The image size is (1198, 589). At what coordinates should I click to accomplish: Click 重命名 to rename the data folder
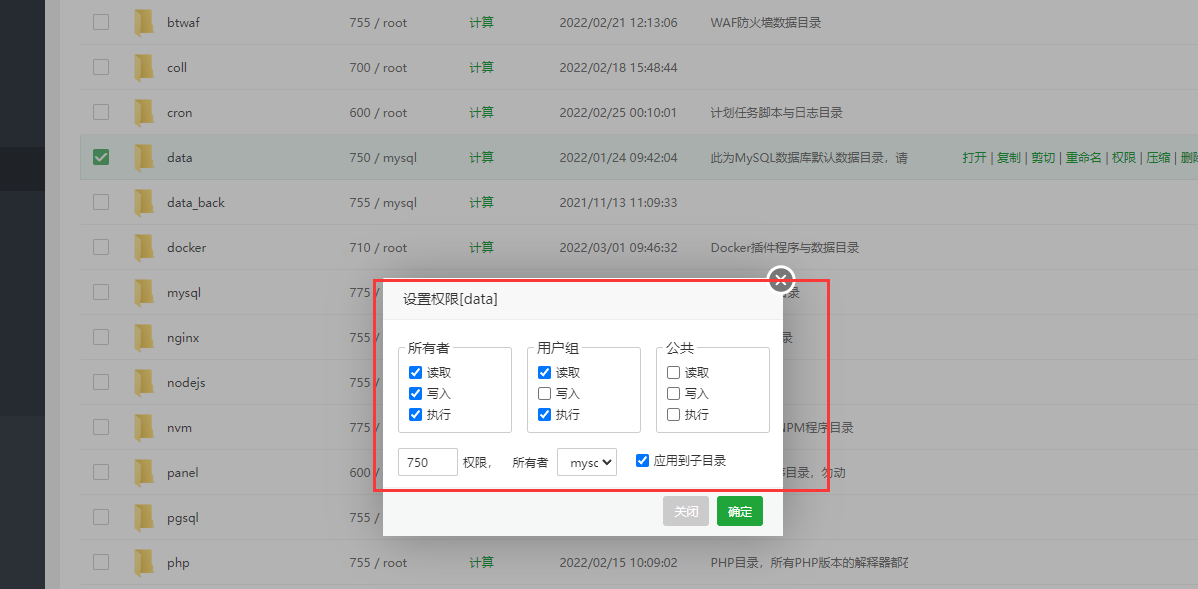pos(1083,157)
